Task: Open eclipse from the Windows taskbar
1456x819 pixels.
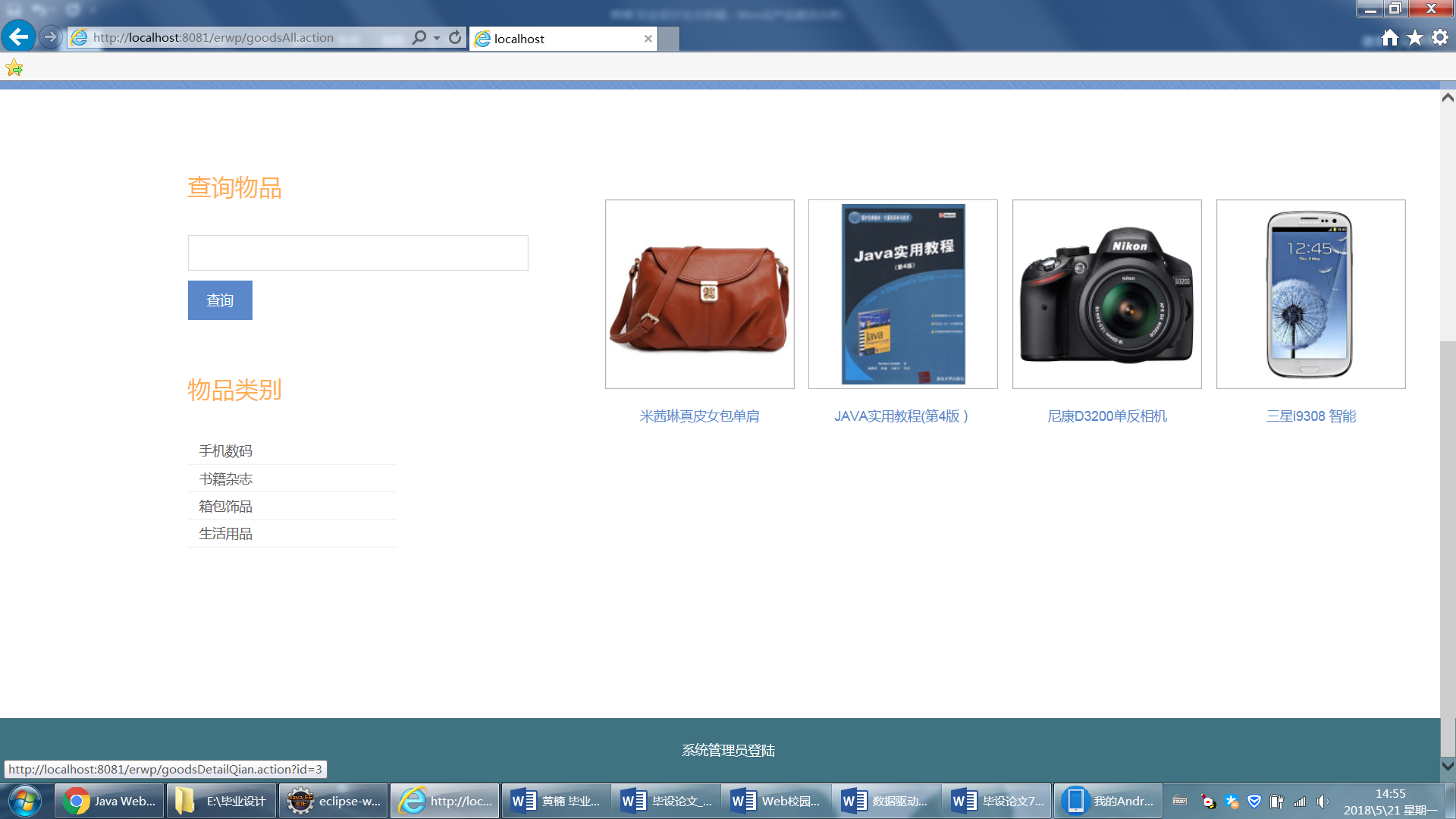Action: 334,801
